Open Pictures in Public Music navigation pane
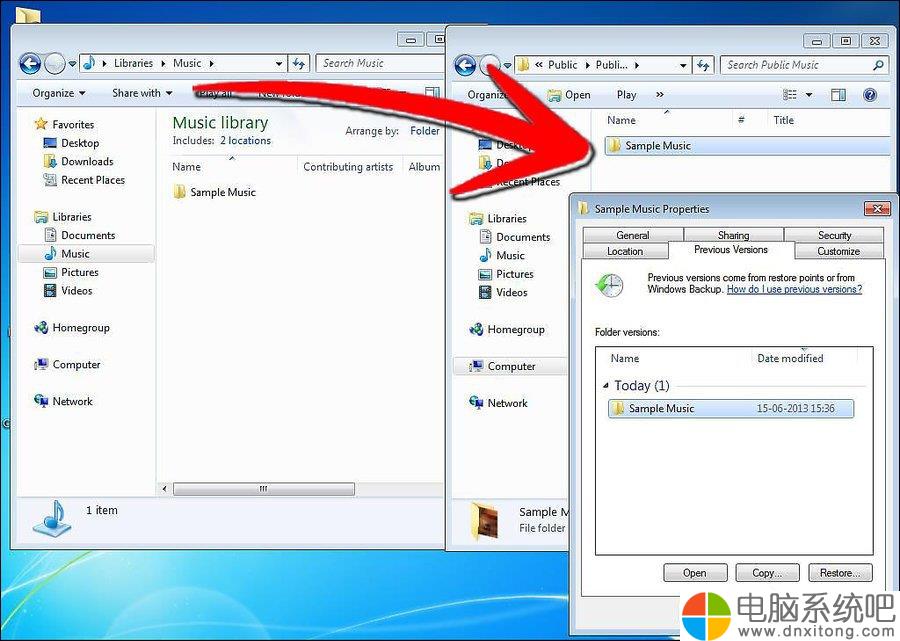 pyautogui.click(x=506, y=274)
